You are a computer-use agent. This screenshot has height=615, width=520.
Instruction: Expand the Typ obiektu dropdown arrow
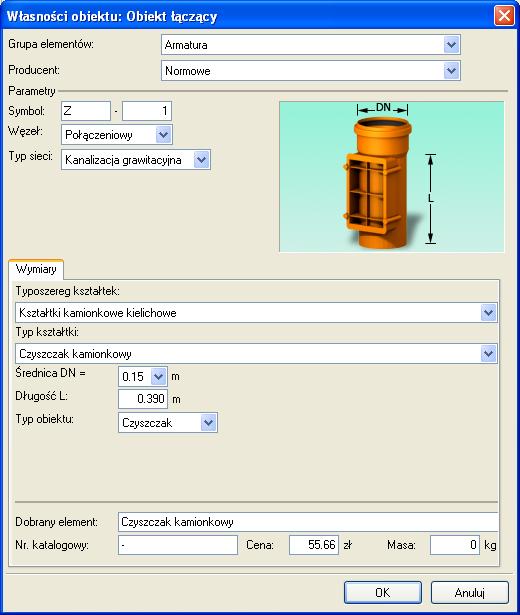coord(208,422)
